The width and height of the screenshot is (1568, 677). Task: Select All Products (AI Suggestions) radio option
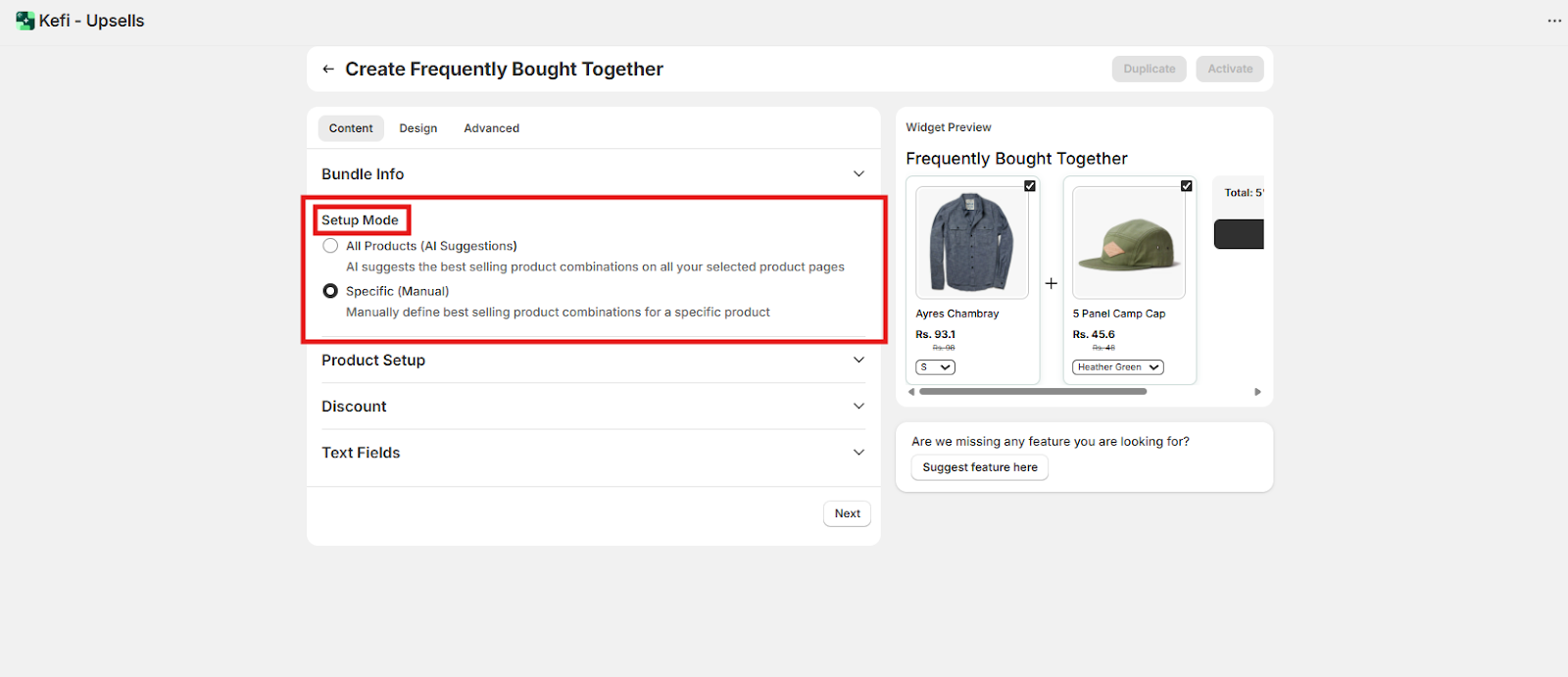pyautogui.click(x=331, y=246)
